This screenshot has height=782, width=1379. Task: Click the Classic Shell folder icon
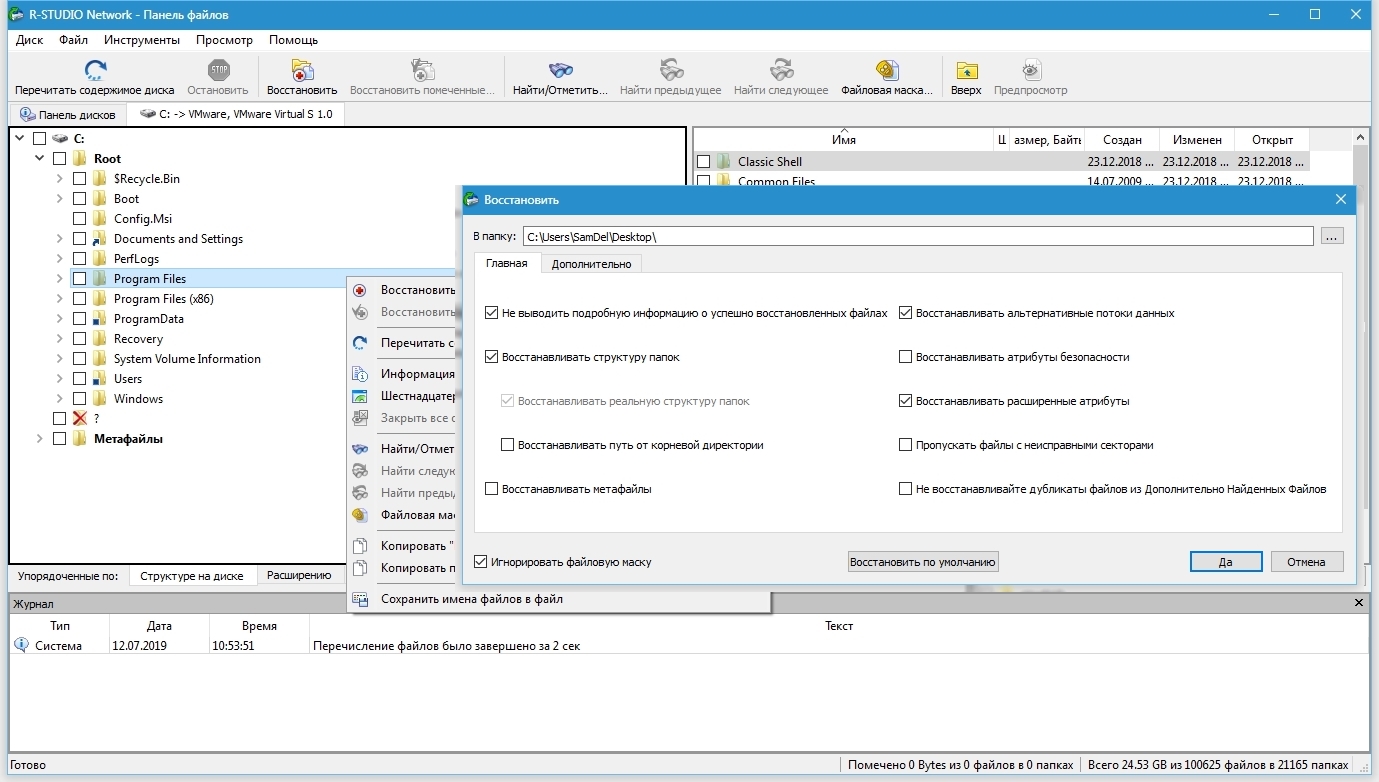pos(723,161)
